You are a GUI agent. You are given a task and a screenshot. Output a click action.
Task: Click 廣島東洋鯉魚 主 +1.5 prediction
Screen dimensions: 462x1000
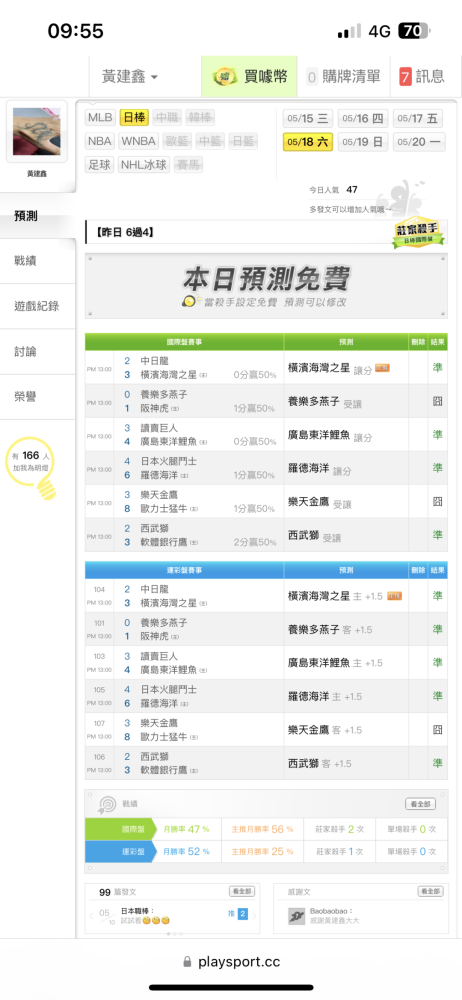point(335,663)
